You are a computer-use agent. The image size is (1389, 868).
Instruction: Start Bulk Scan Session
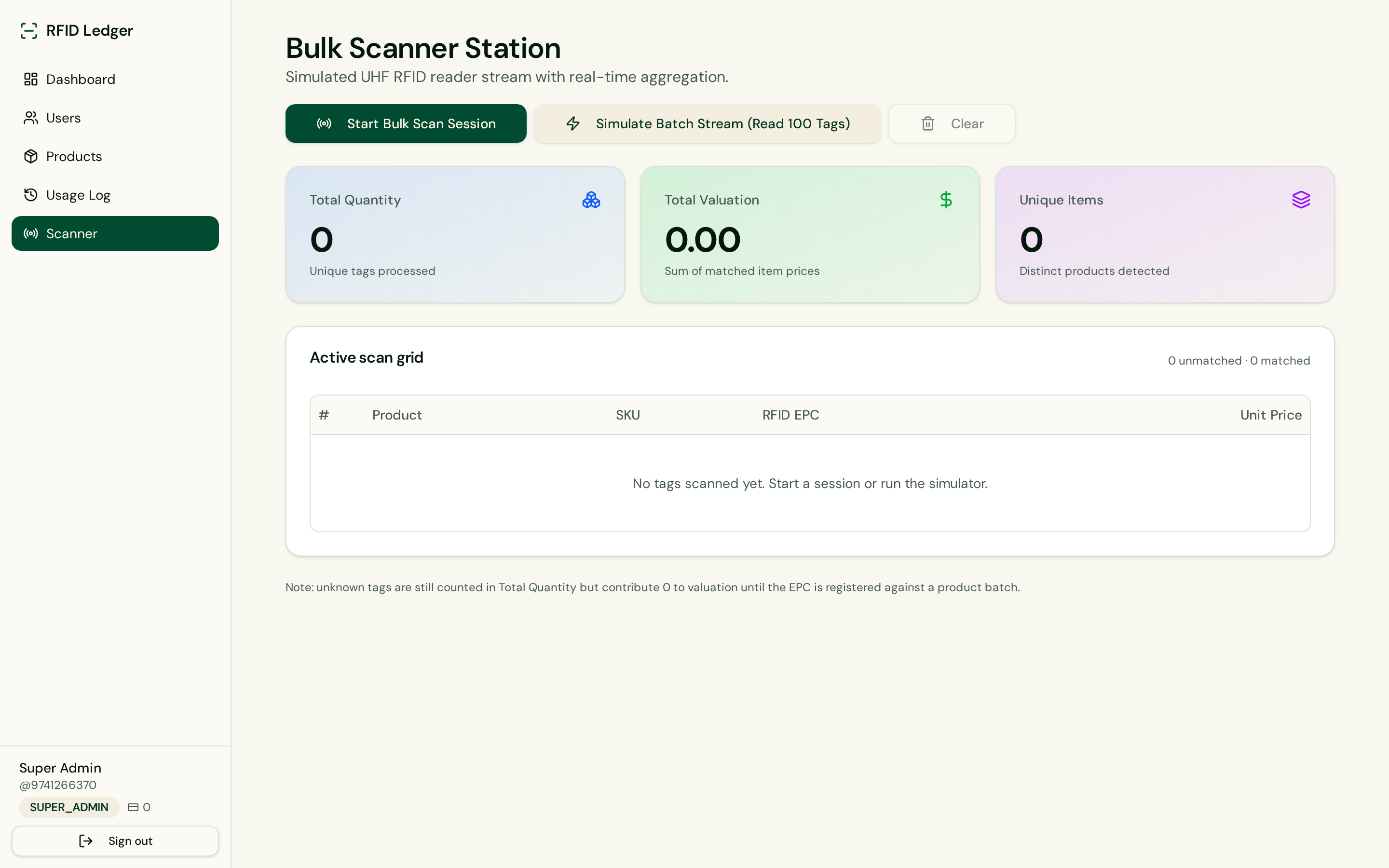click(406, 123)
